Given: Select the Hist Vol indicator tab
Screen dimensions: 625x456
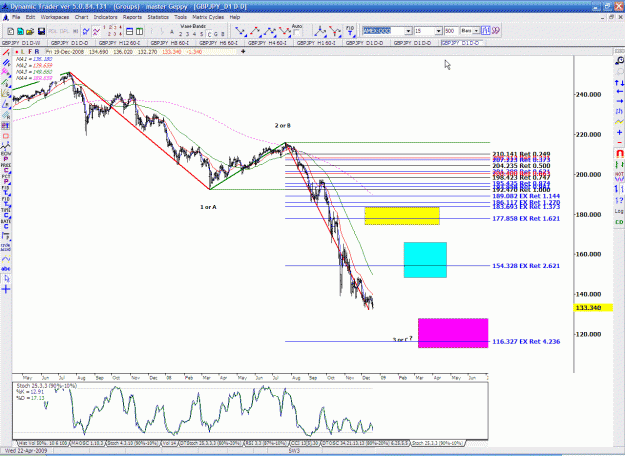Looking at the screenshot, I should click(x=43, y=443).
